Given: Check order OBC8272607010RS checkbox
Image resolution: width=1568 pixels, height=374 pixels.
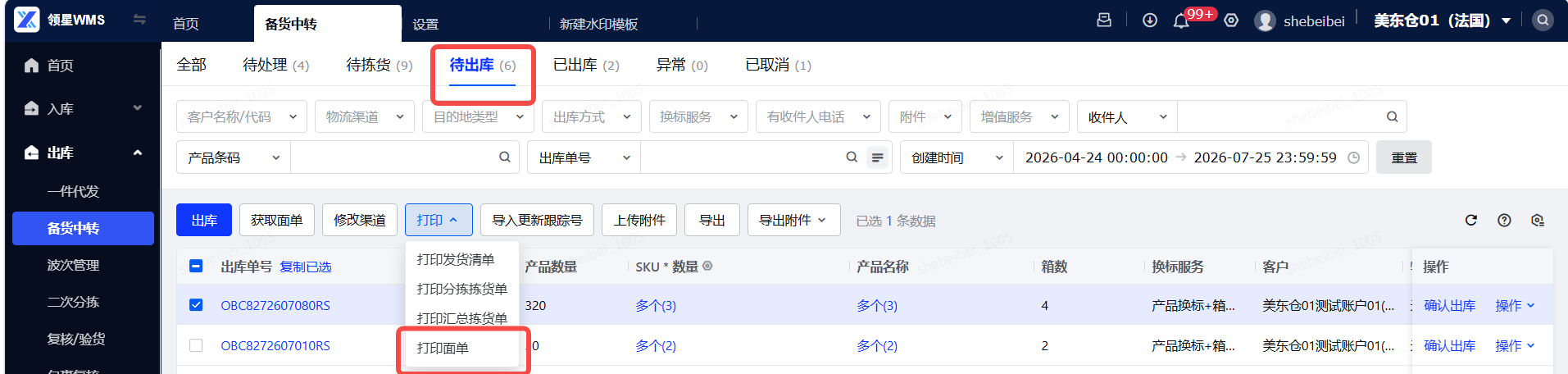Looking at the screenshot, I should coord(196,345).
